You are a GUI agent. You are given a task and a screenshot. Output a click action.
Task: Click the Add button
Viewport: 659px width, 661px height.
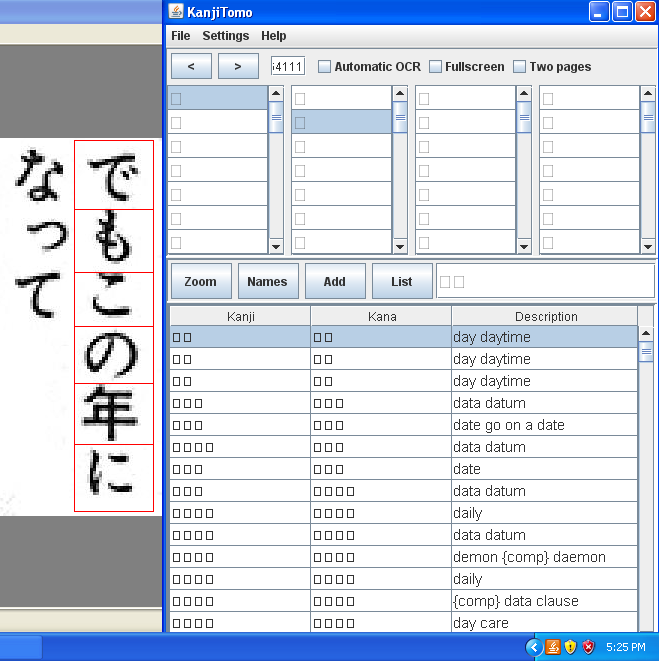pos(335,281)
